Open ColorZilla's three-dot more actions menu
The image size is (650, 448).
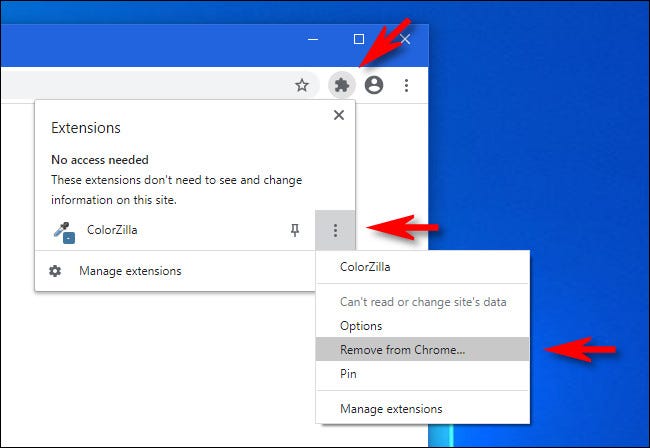coord(335,230)
